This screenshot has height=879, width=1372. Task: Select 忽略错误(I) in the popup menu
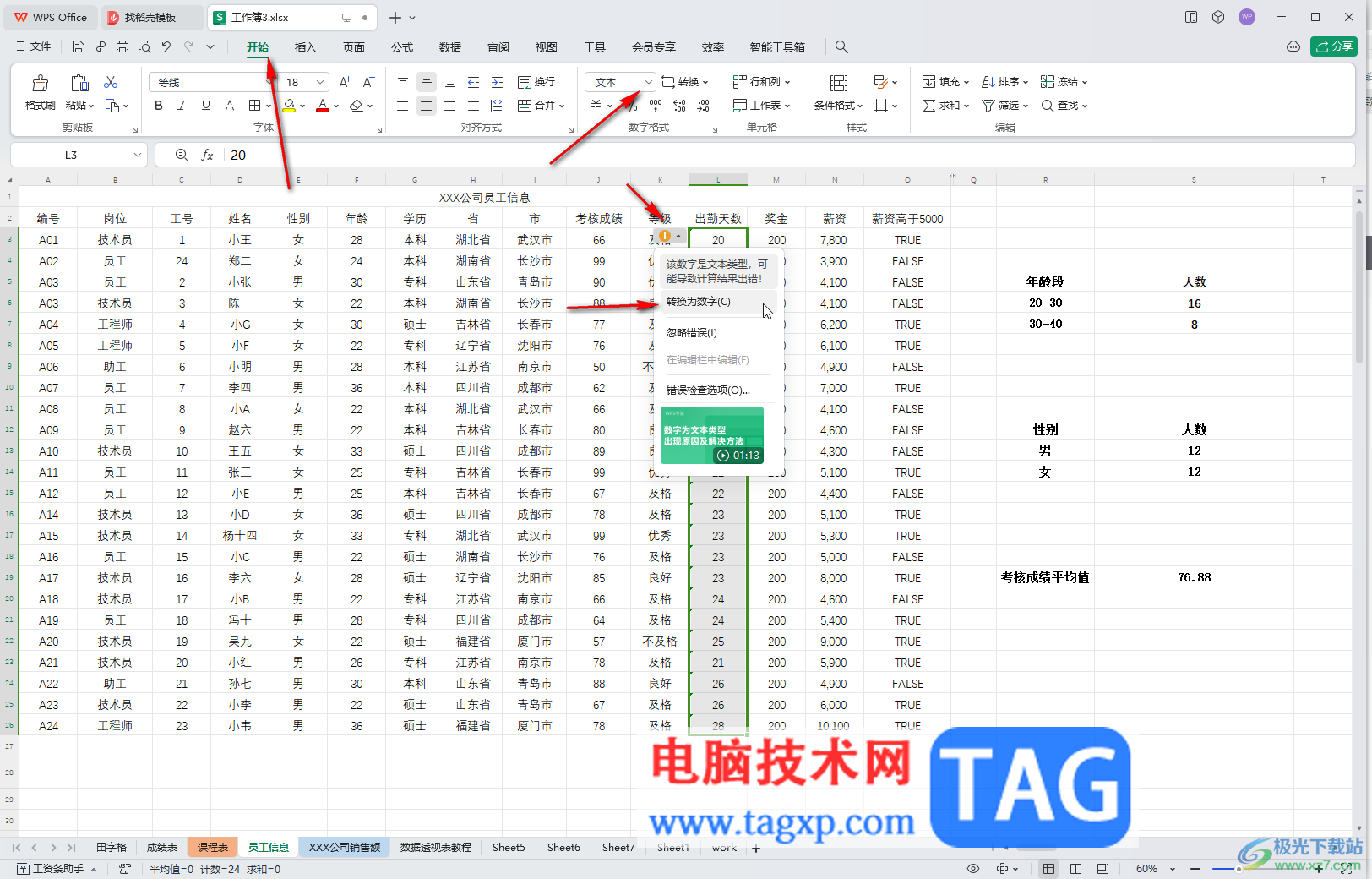[x=716, y=333]
